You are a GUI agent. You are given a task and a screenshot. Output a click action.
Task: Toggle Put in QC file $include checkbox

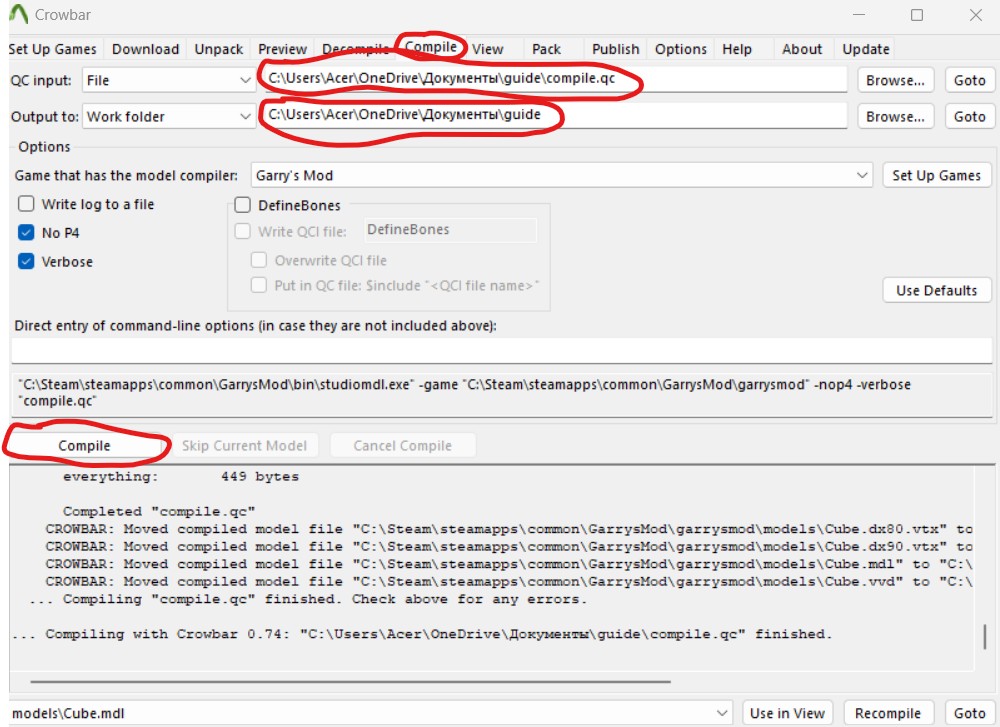pos(258,285)
